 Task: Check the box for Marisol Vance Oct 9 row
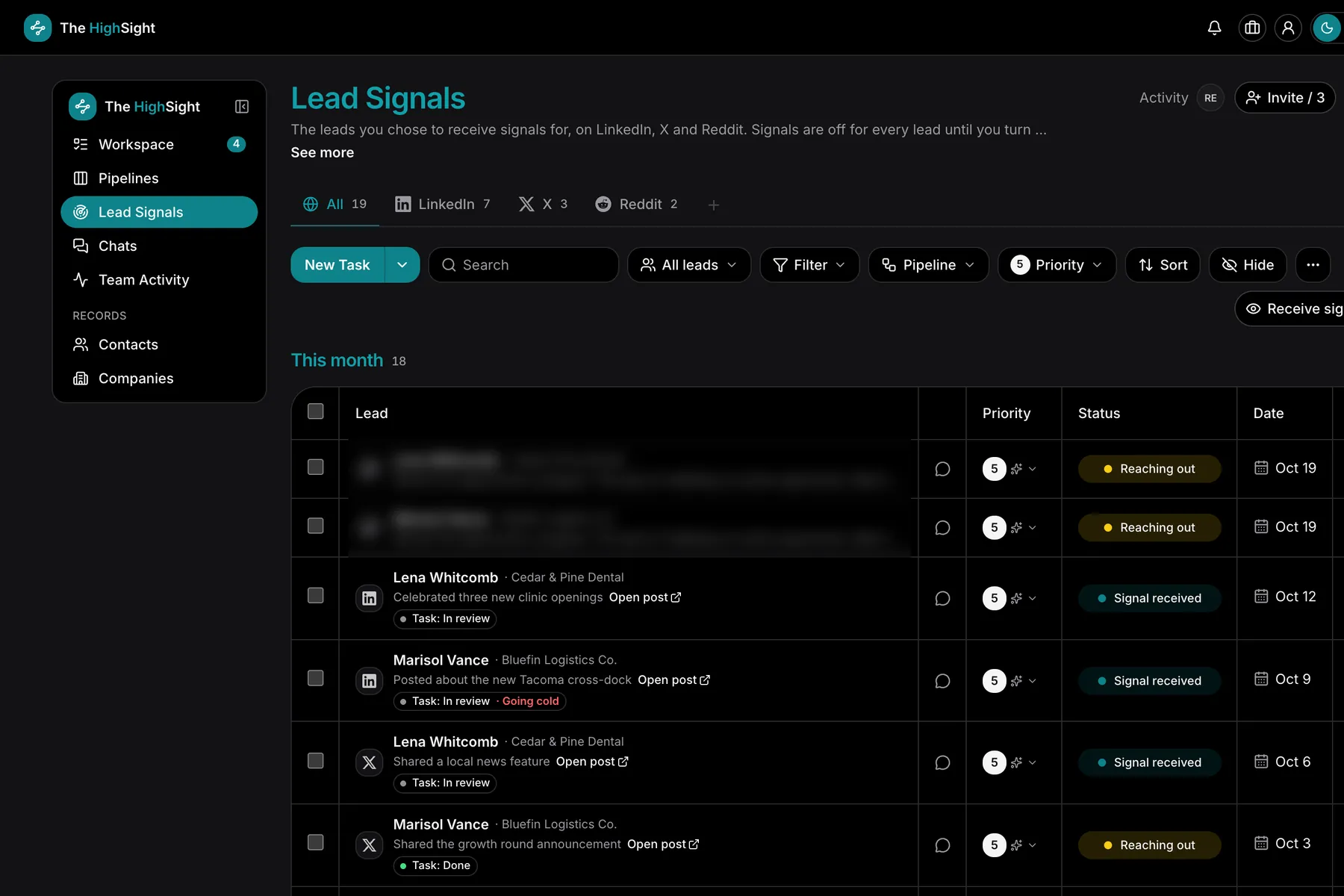[316, 678]
